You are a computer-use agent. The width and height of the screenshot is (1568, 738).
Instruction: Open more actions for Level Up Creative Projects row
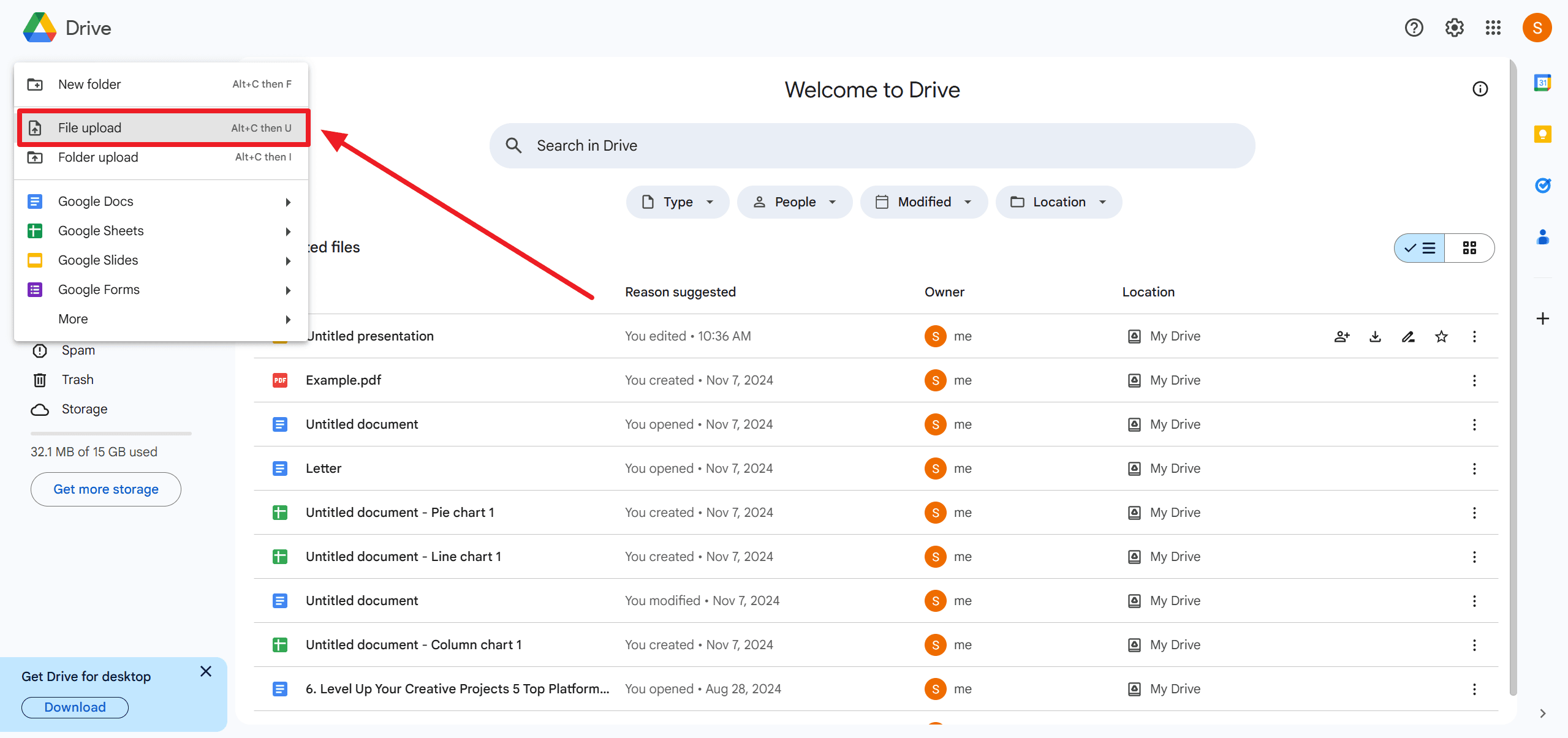click(x=1474, y=689)
